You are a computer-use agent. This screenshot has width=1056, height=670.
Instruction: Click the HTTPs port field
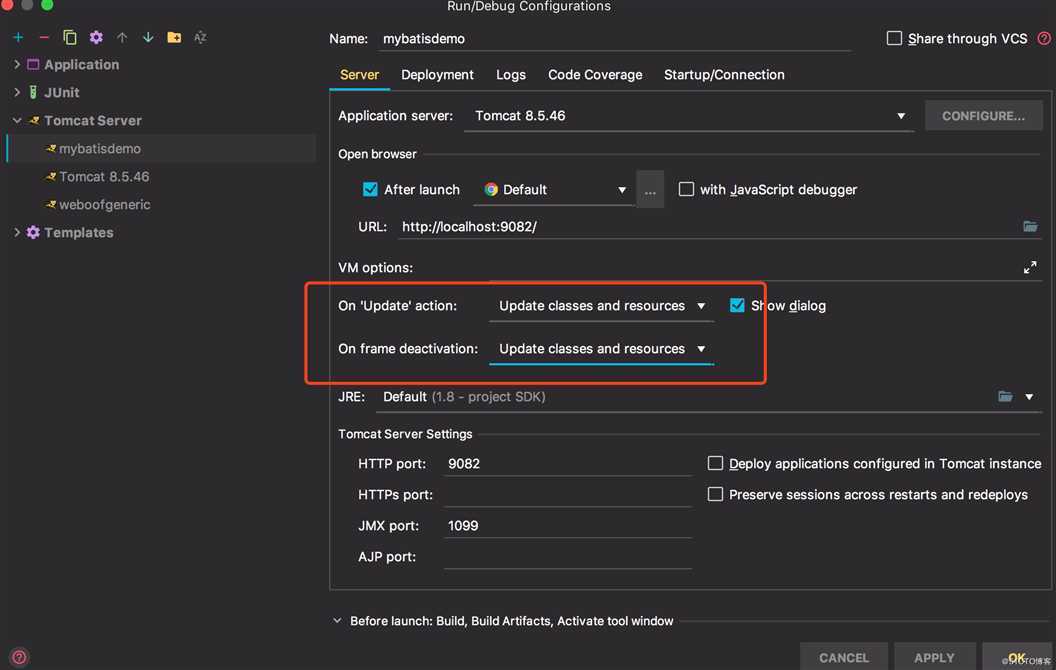567,494
